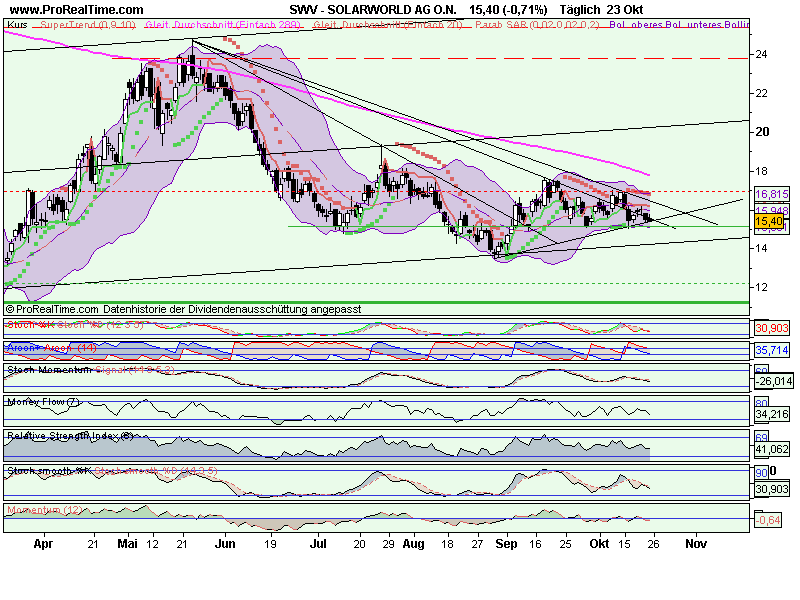Click the Sep month label on time axis

click(507, 544)
